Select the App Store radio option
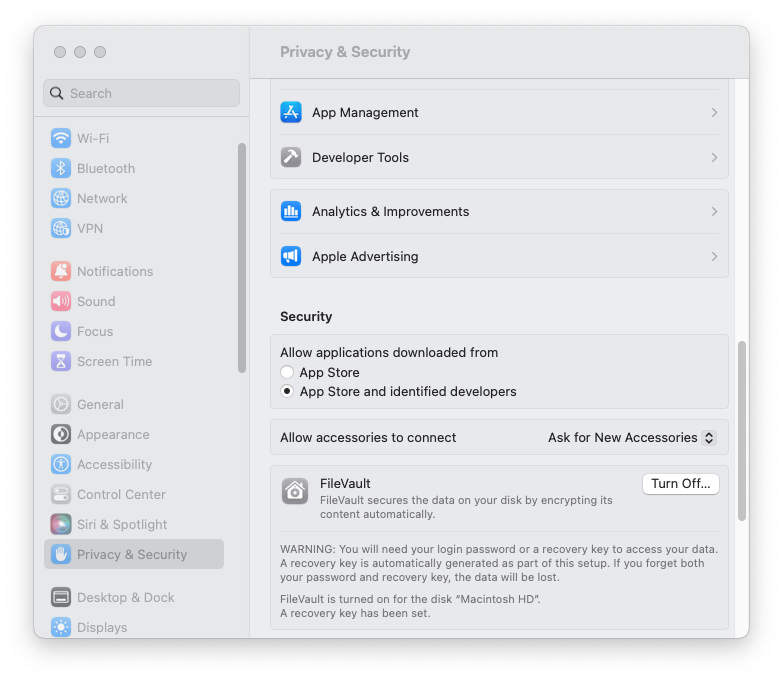Image resolution: width=783 pixels, height=680 pixels. point(287,373)
